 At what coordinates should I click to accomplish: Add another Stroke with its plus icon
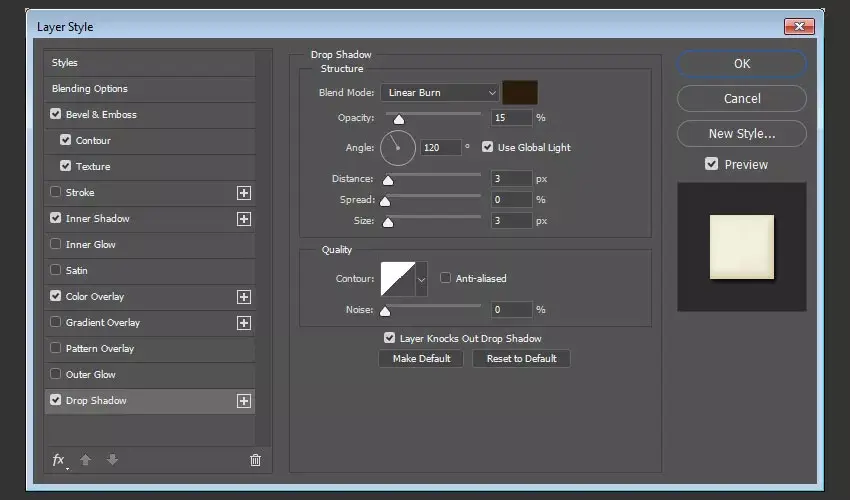[x=244, y=193]
